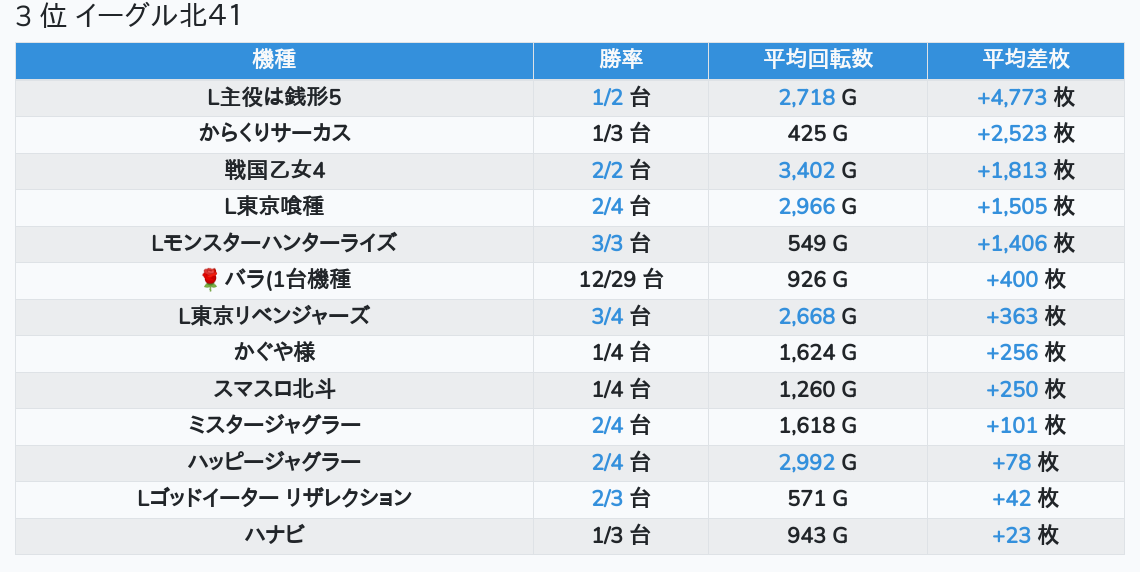Select 戦国乙女4 row title
This screenshot has width=1140, height=572.
(x=274, y=170)
